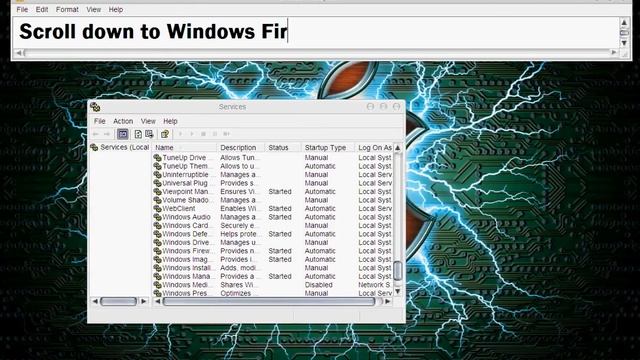Select the 'Windows Mana' service name
640x360 pixels.
(187, 276)
